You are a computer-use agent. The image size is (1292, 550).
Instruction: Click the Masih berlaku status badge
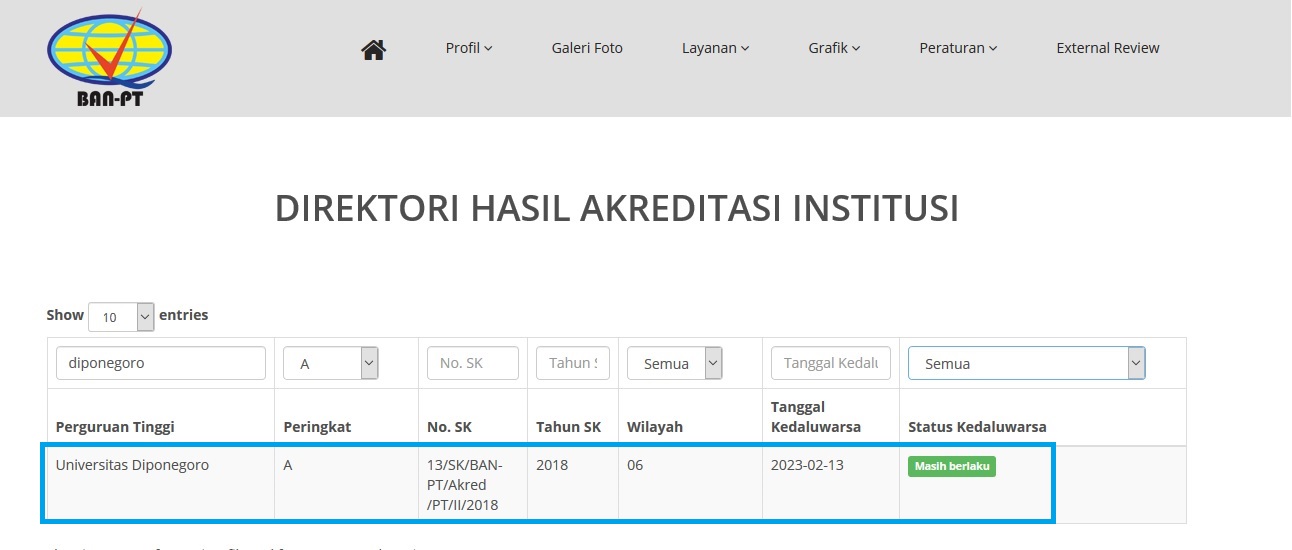tap(951, 467)
